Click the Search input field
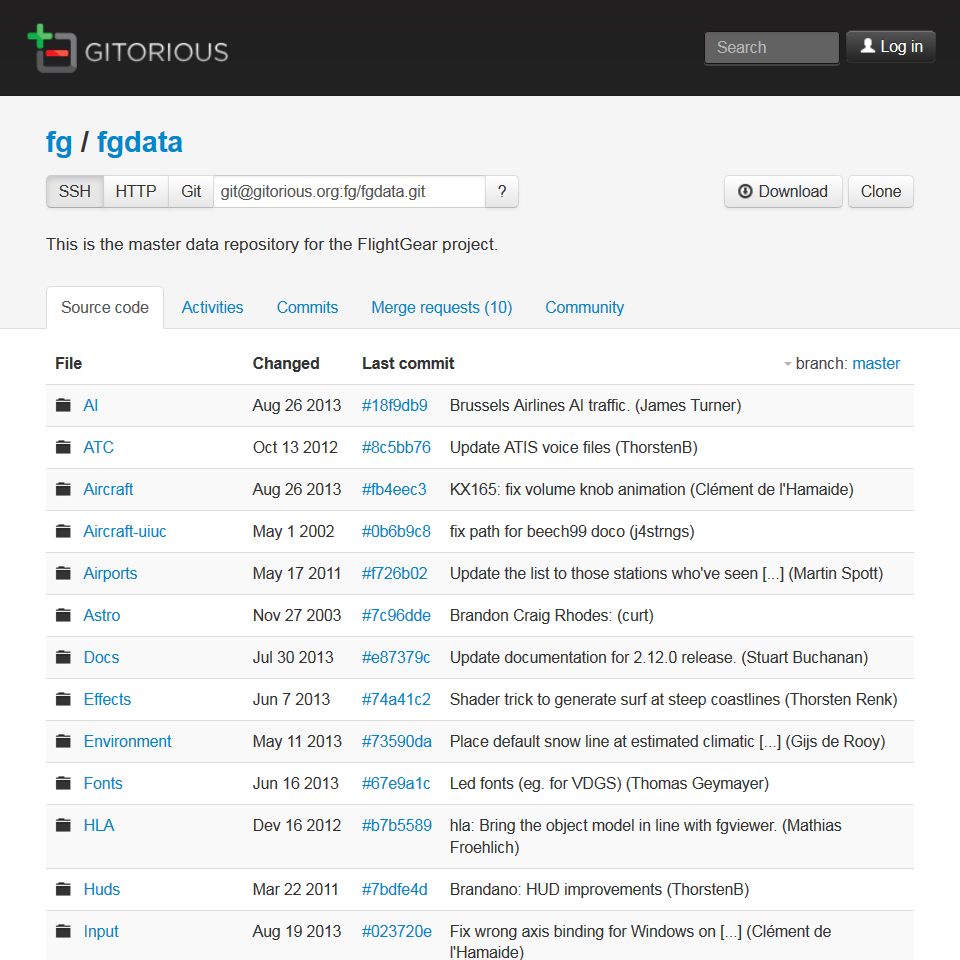 [771, 48]
